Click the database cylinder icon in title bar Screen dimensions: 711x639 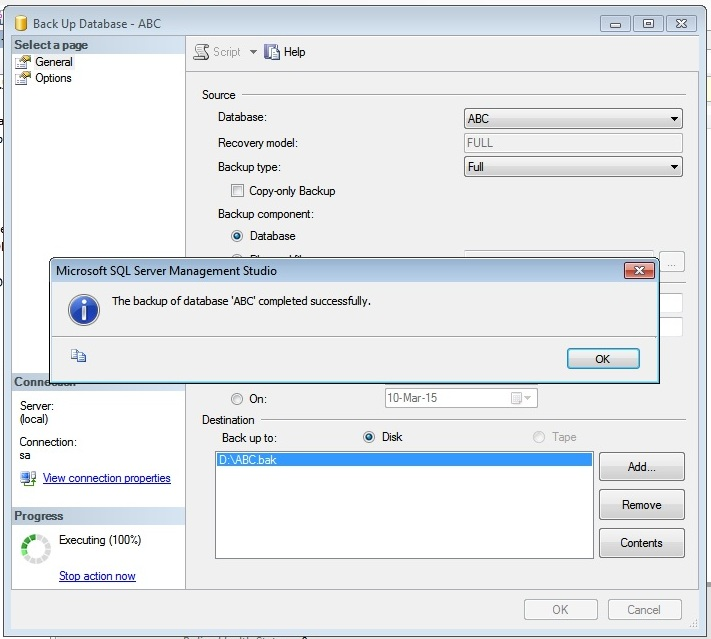(x=21, y=24)
